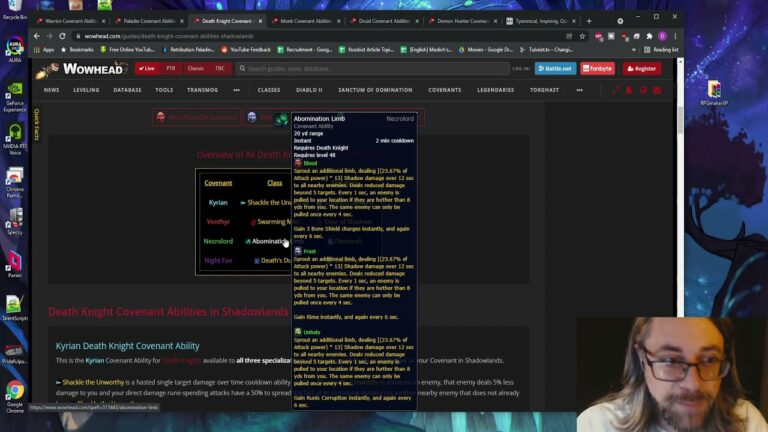Open the YouTube Feedback bookmark
This screenshot has height=432, width=768.
pyautogui.click(x=246, y=49)
